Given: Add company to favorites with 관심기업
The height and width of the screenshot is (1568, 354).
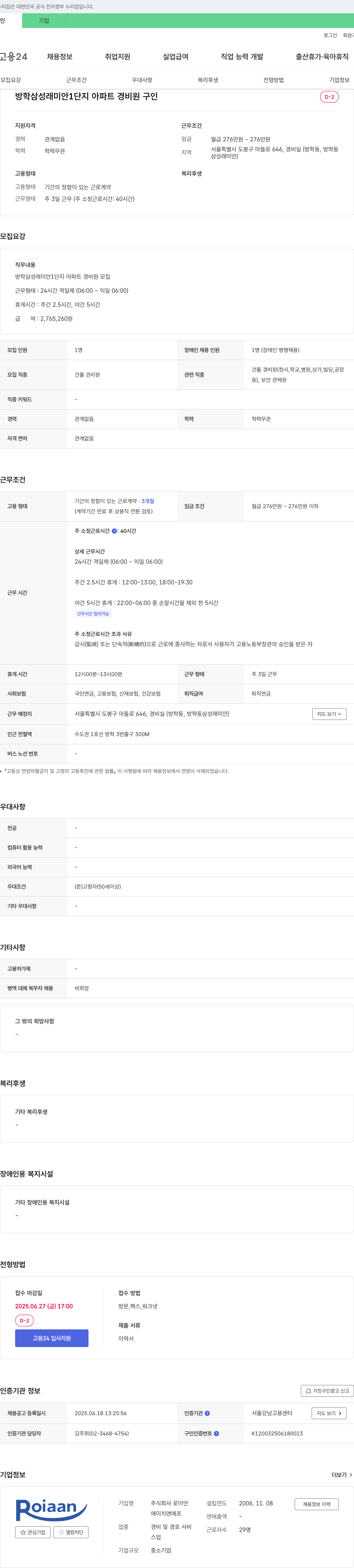Looking at the screenshot, I should pyautogui.click(x=33, y=1532).
